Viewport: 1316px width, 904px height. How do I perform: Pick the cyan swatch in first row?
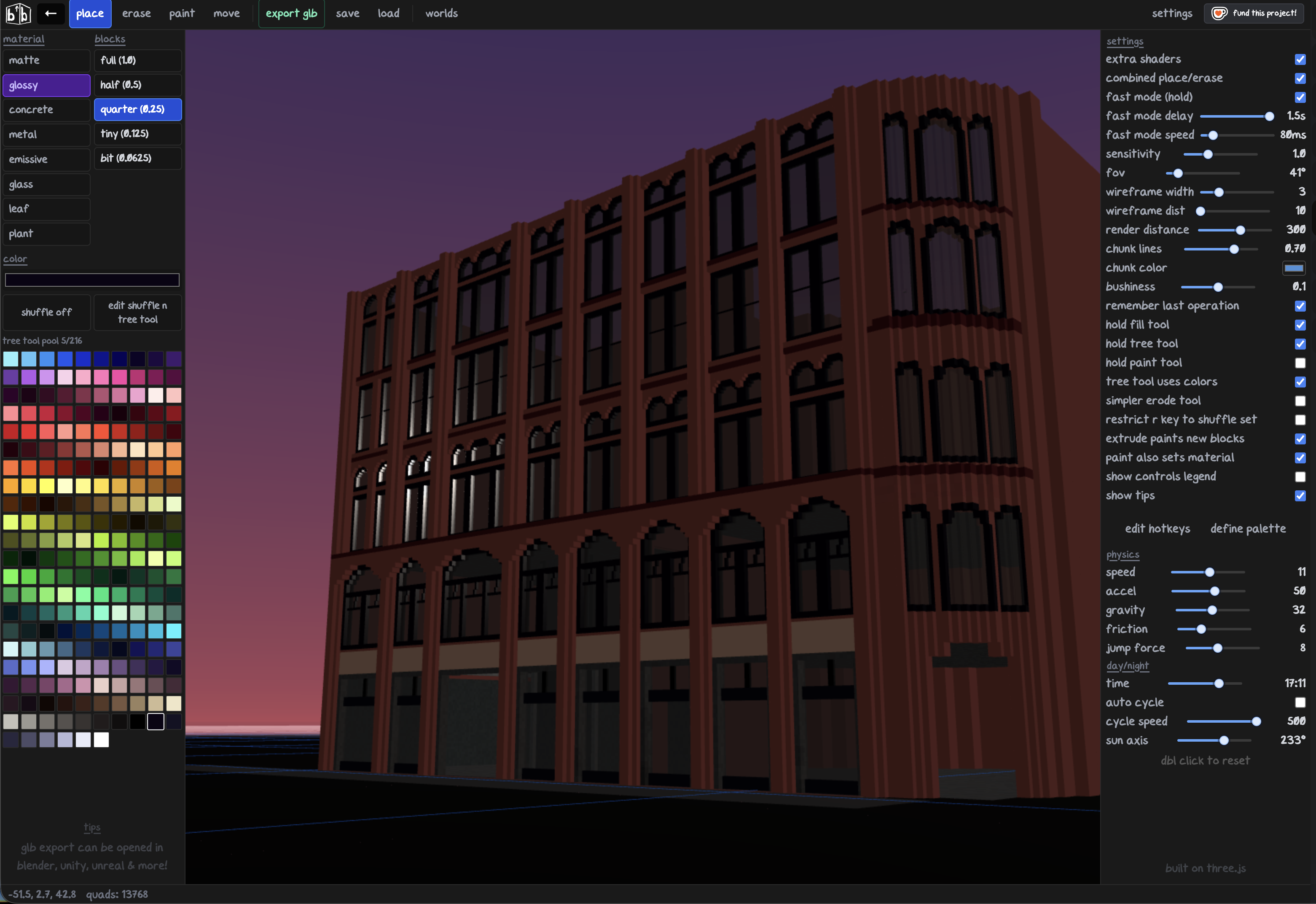11,358
